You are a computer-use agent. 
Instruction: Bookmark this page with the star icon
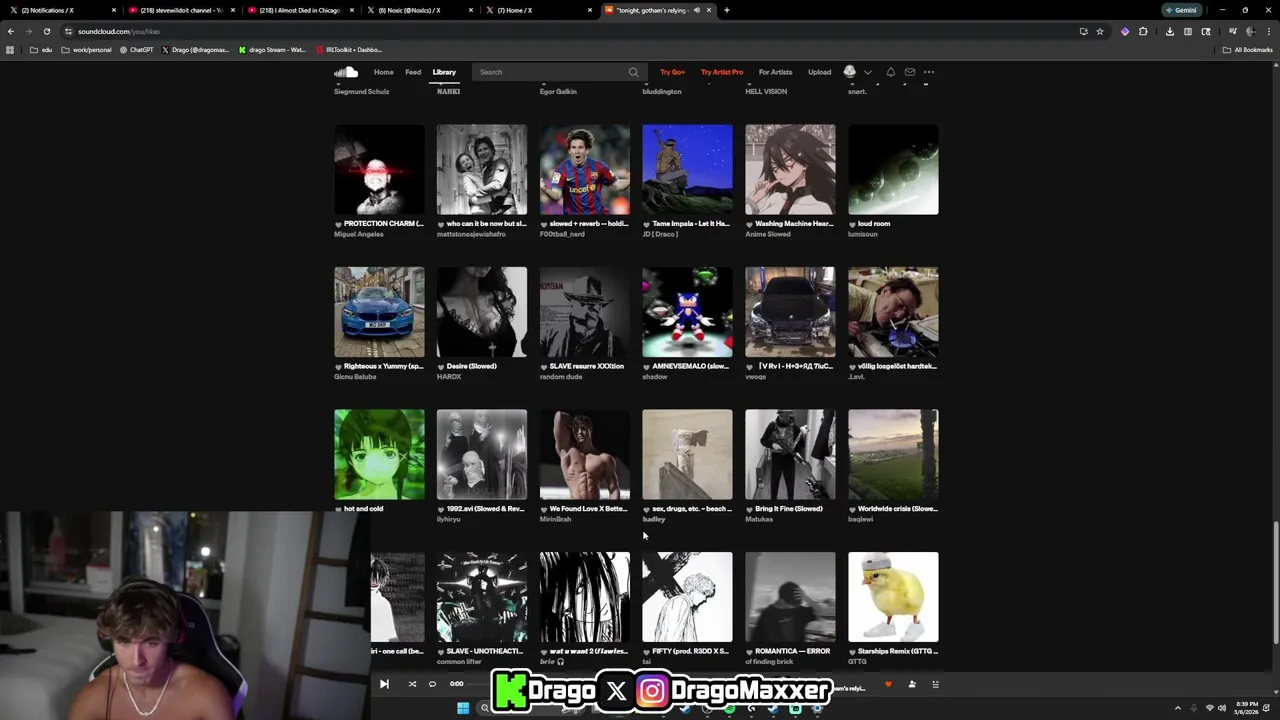1100,31
